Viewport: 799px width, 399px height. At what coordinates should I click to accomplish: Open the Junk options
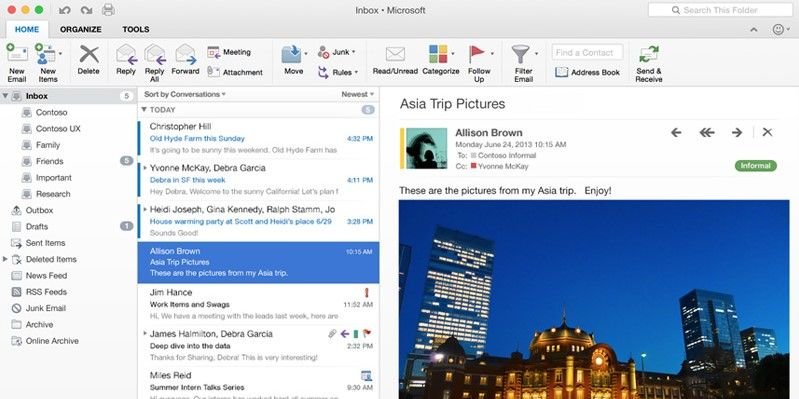click(336, 52)
